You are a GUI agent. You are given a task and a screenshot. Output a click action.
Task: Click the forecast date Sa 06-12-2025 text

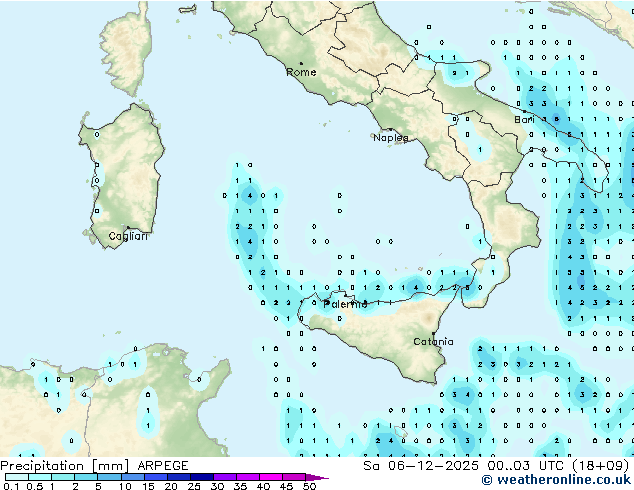[x=421, y=466]
